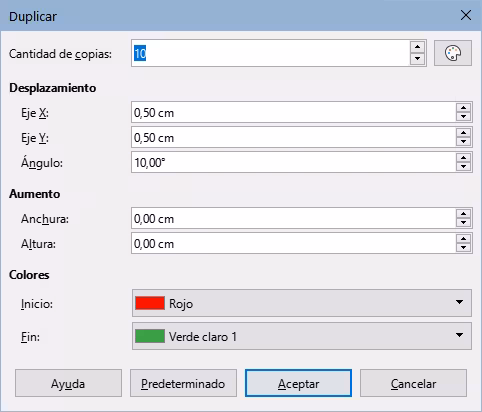Decrease Anchura value with down spinner arrow
The width and height of the screenshot is (482, 412).
click(x=463, y=222)
